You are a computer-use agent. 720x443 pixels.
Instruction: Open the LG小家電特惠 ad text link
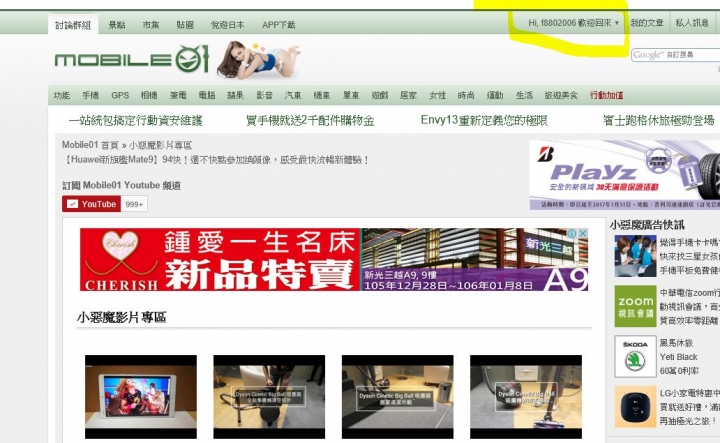coord(690,407)
